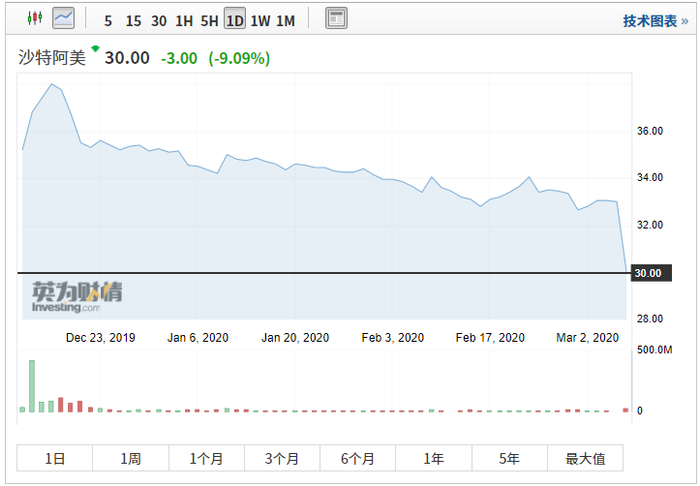The image size is (700, 486).
Task: Click the 30.00 current price marker
Action: (x=647, y=273)
